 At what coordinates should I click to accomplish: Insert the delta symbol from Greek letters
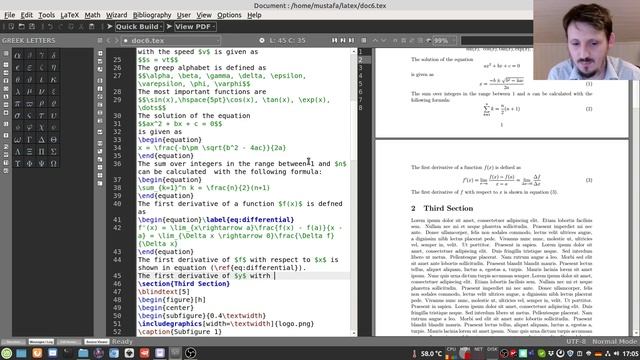coord(53,56)
